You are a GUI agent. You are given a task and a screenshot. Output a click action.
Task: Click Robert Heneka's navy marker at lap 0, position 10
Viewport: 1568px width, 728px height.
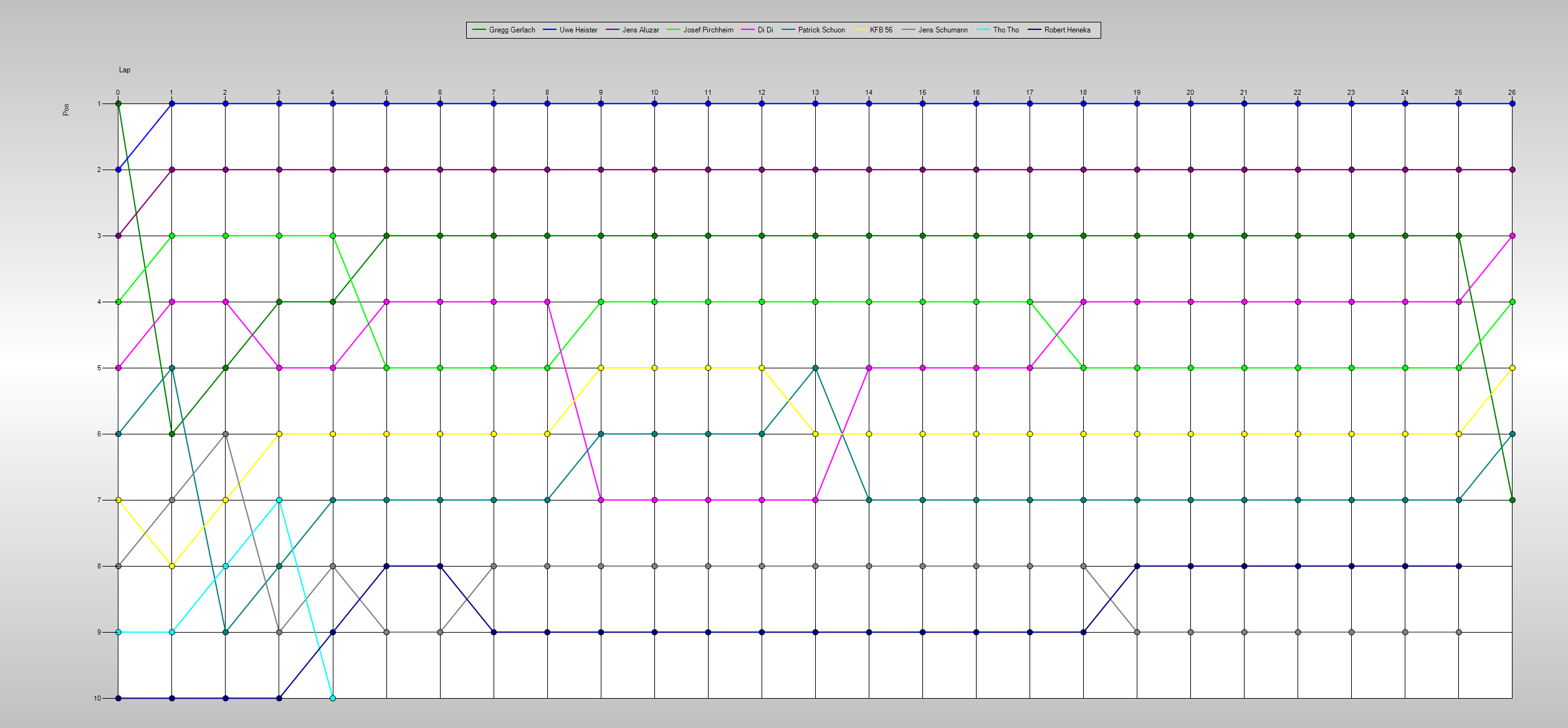coord(118,698)
